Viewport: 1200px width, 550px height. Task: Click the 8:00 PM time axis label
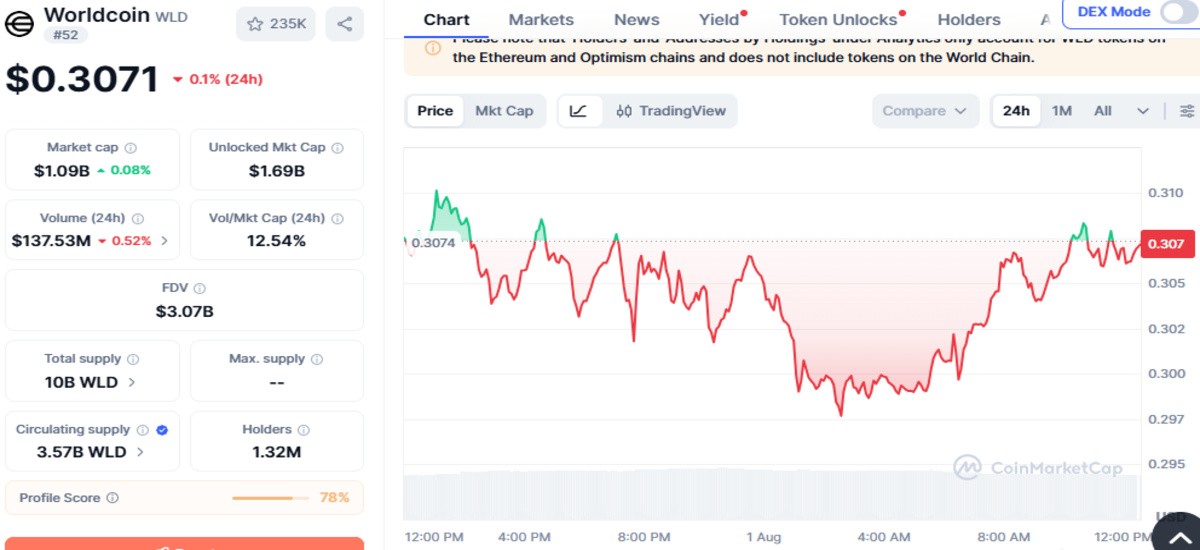click(x=643, y=537)
